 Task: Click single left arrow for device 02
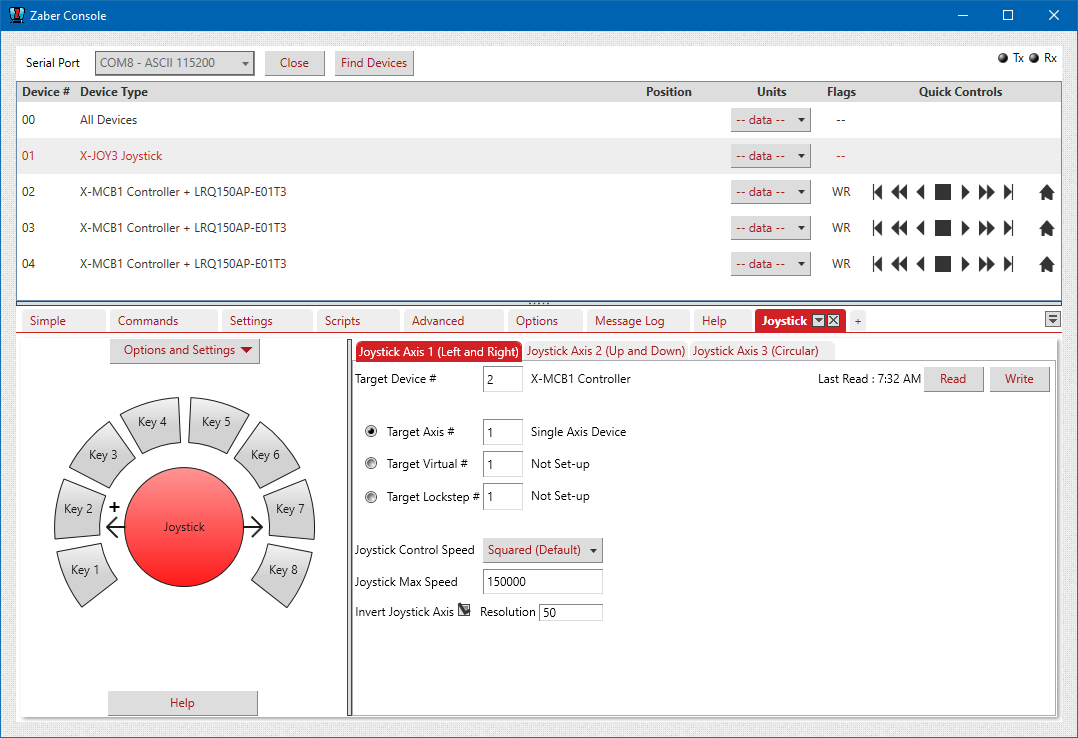pos(921,192)
